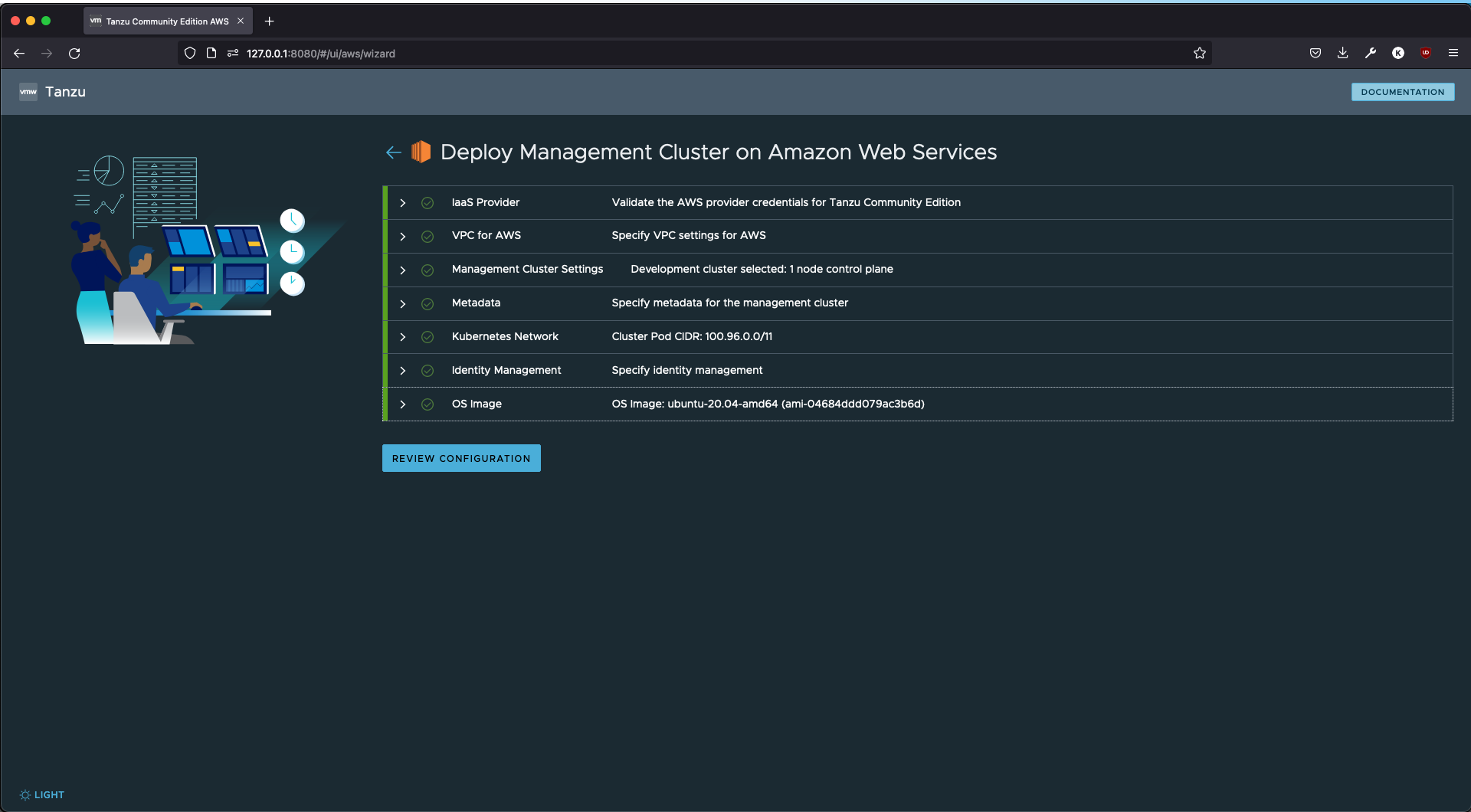1471x812 pixels.
Task: Click 'Specify identity management' description
Action: click(x=686, y=370)
